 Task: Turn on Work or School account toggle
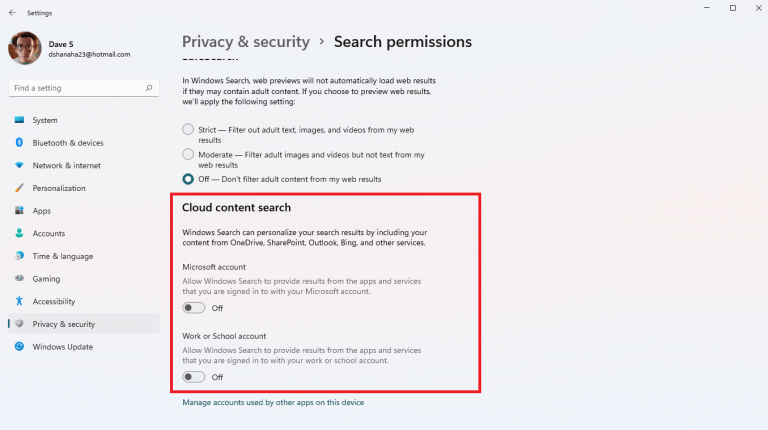point(194,377)
